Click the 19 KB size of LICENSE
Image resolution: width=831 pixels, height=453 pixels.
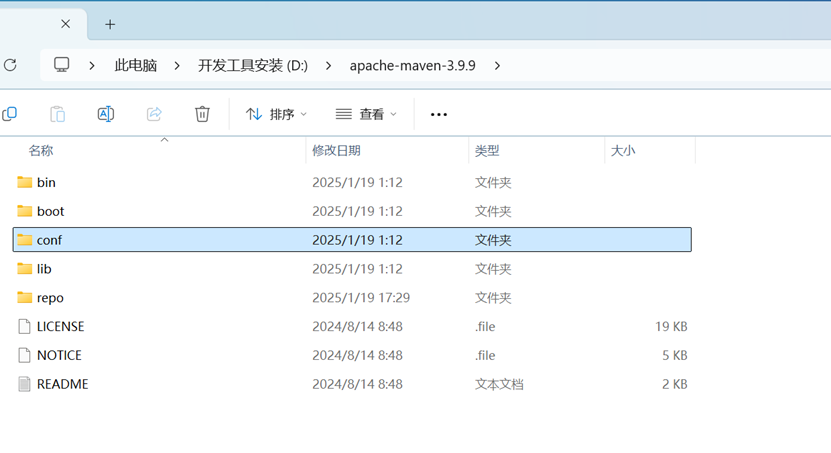[x=671, y=326]
